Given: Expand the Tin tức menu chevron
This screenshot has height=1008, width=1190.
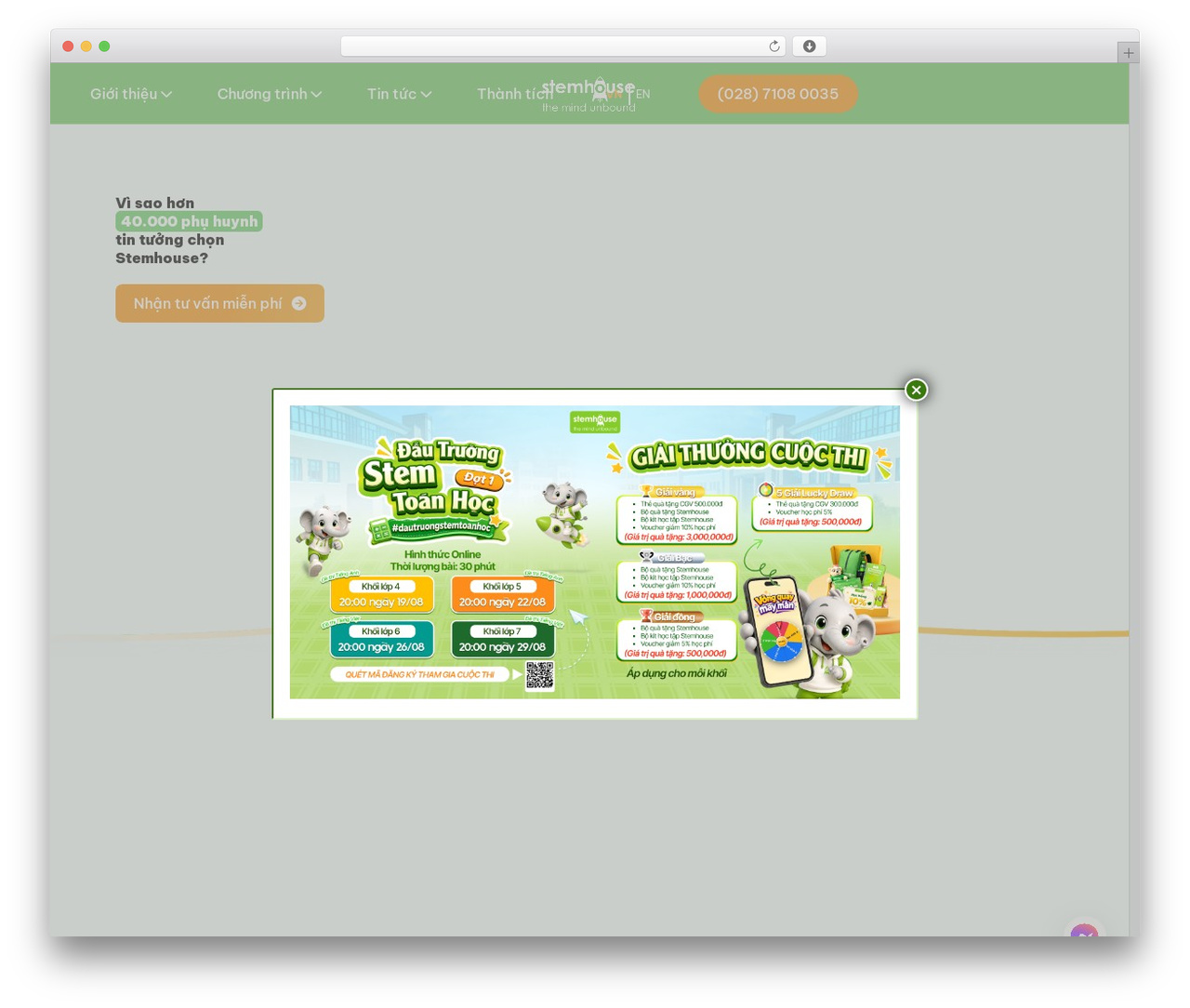Looking at the screenshot, I should pos(426,94).
